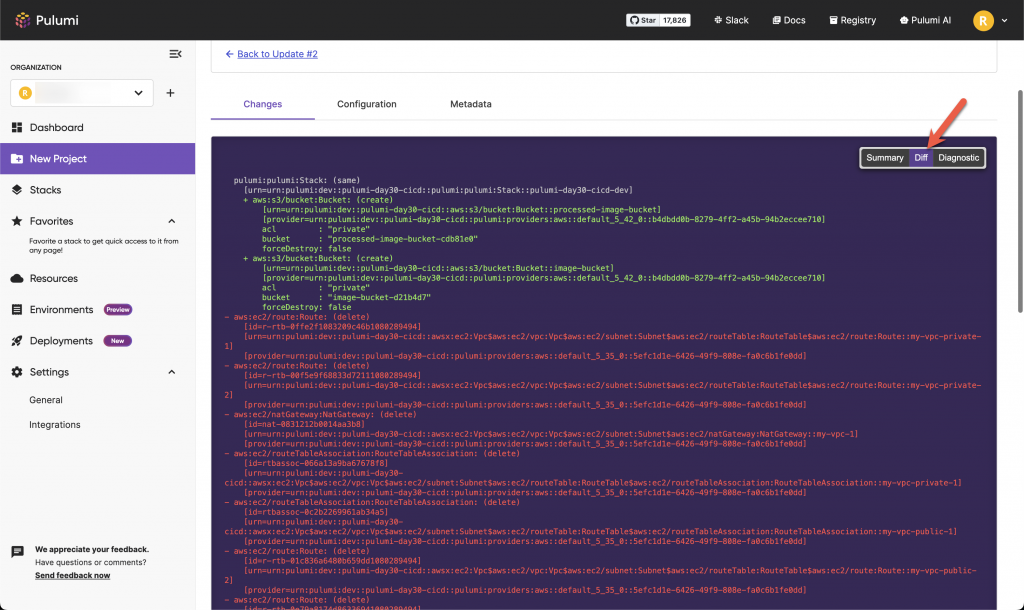This screenshot has height=610, width=1024.
Task: Select the Diff view toggle
Action: [x=921, y=157]
